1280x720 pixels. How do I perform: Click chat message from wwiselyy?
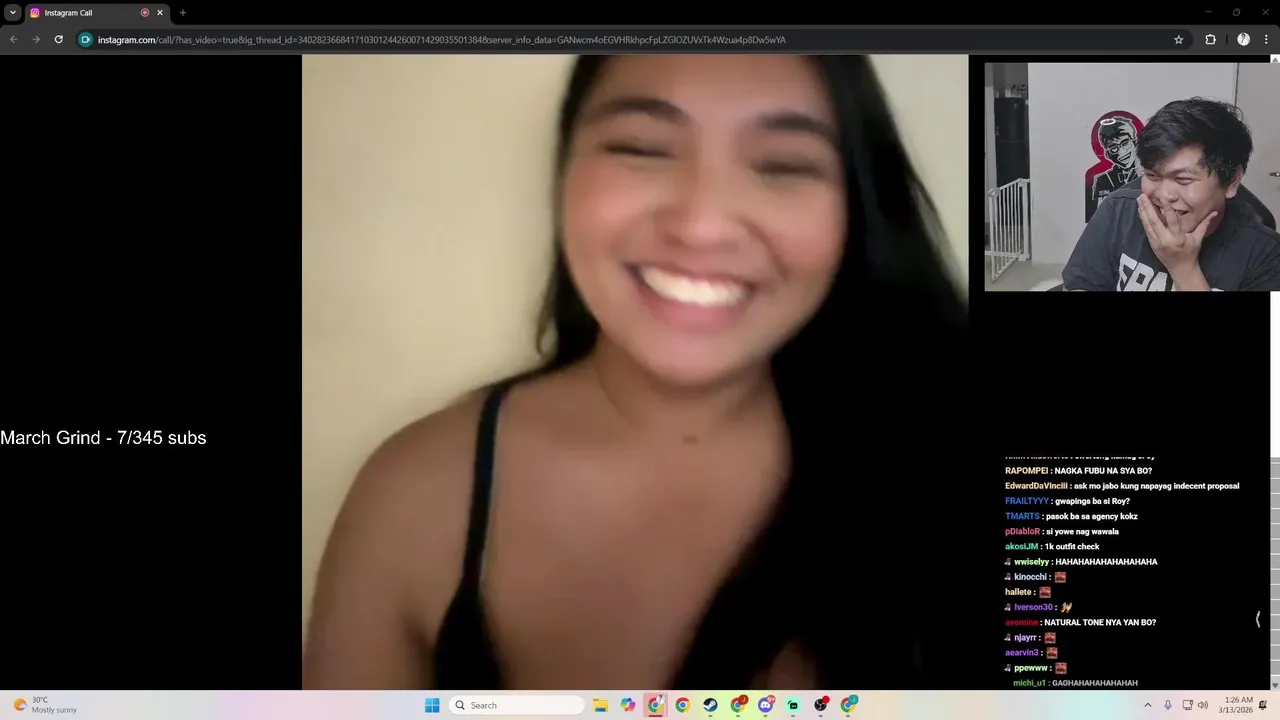(1081, 562)
